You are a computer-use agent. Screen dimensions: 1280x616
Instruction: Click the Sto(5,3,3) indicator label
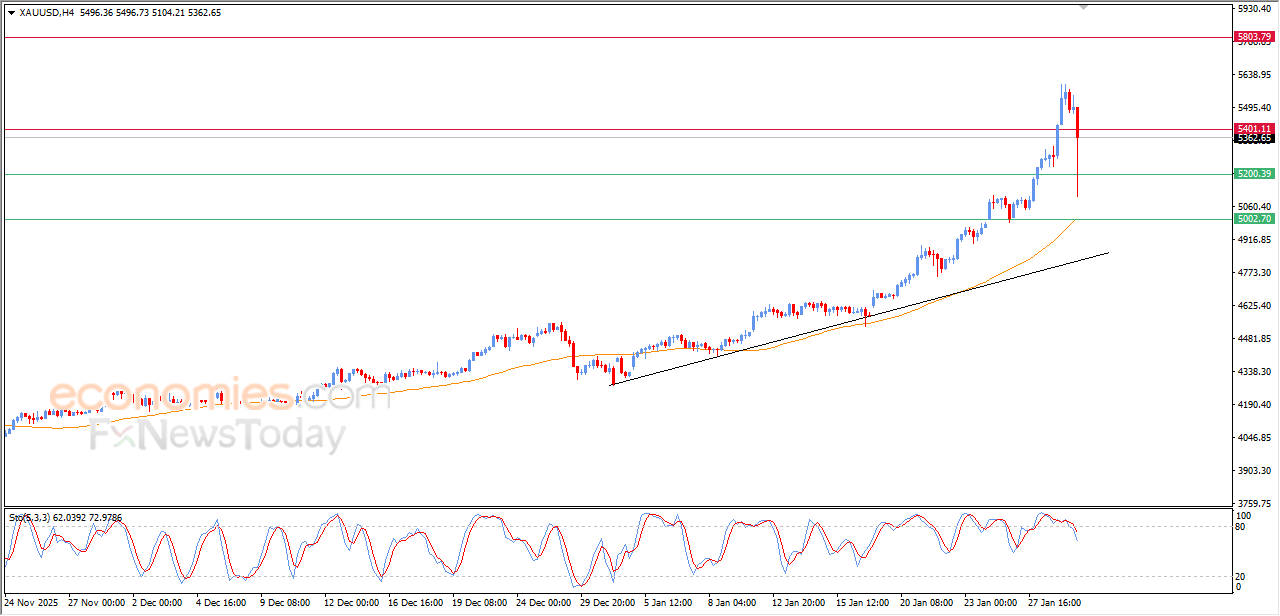[x=29, y=517]
